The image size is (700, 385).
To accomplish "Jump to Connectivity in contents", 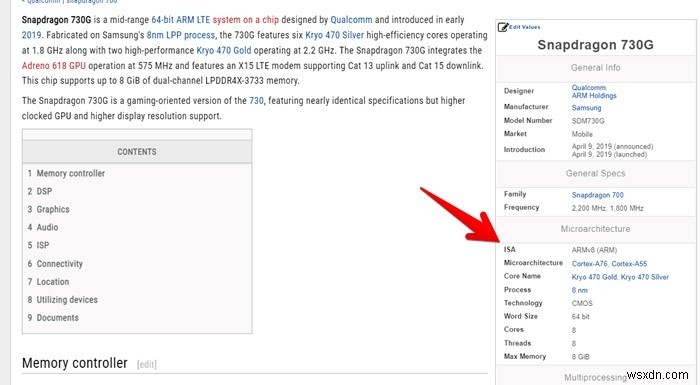I will (x=59, y=264).
